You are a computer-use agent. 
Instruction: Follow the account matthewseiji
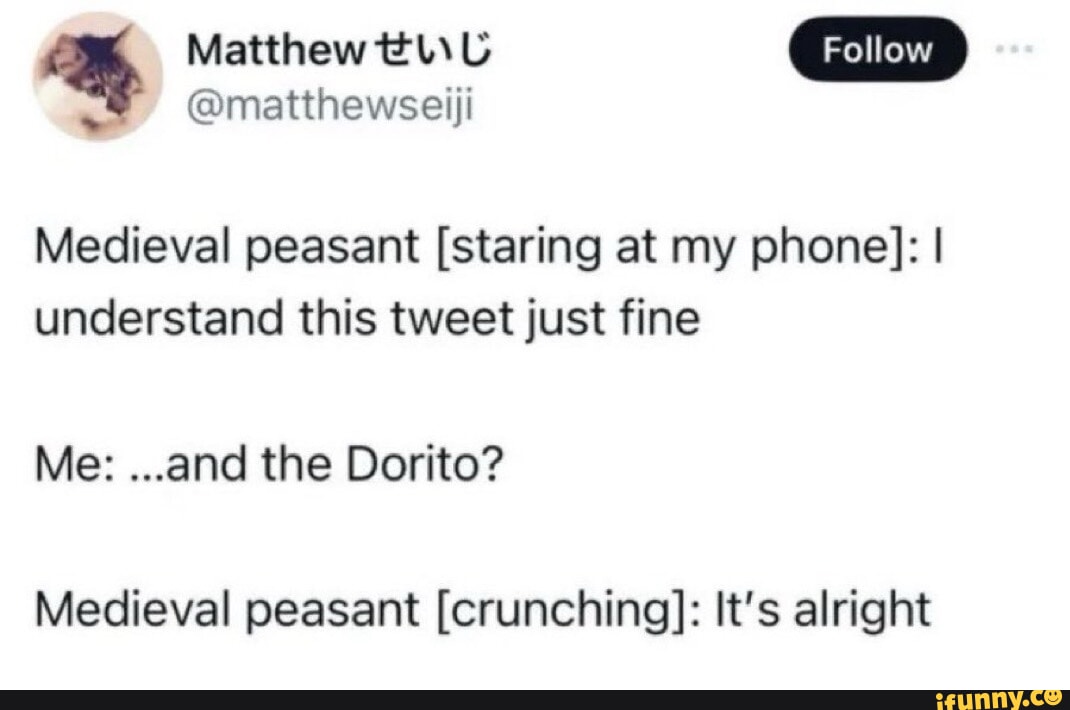(877, 51)
